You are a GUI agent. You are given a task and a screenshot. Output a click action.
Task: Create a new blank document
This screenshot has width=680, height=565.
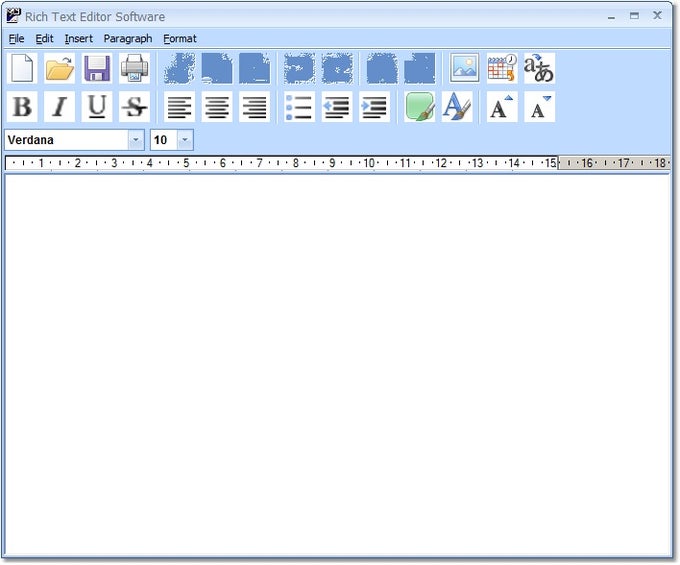coord(22,68)
